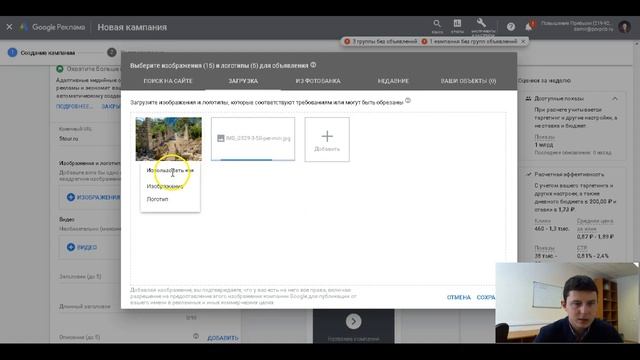The image size is (640, 360).
Task: Switch to 'Ваши объекты (0)' tab
Action: pyautogui.click(x=468, y=81)
